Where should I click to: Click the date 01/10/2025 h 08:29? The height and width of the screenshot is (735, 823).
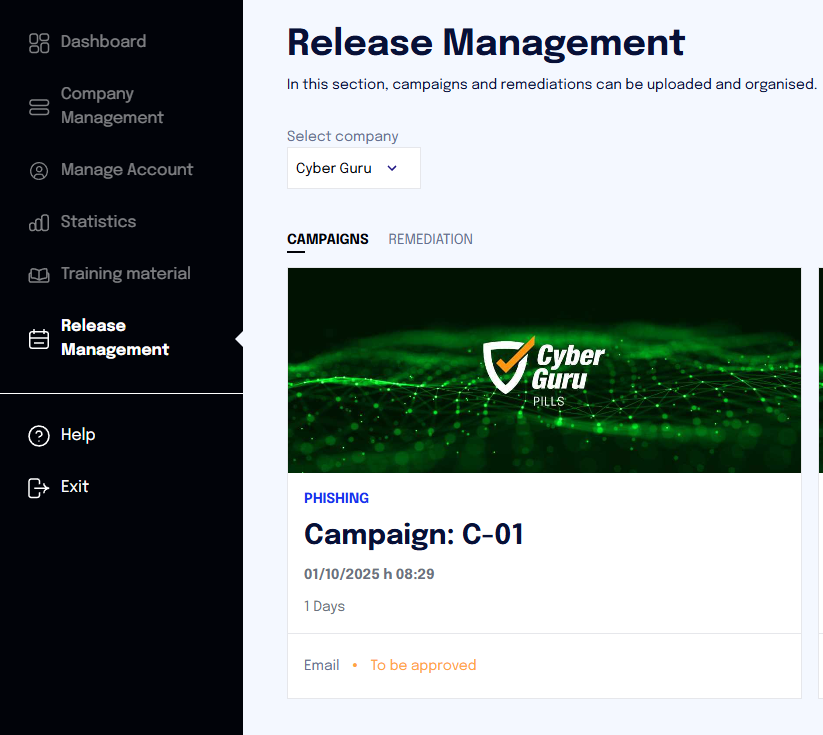(369, 574)
